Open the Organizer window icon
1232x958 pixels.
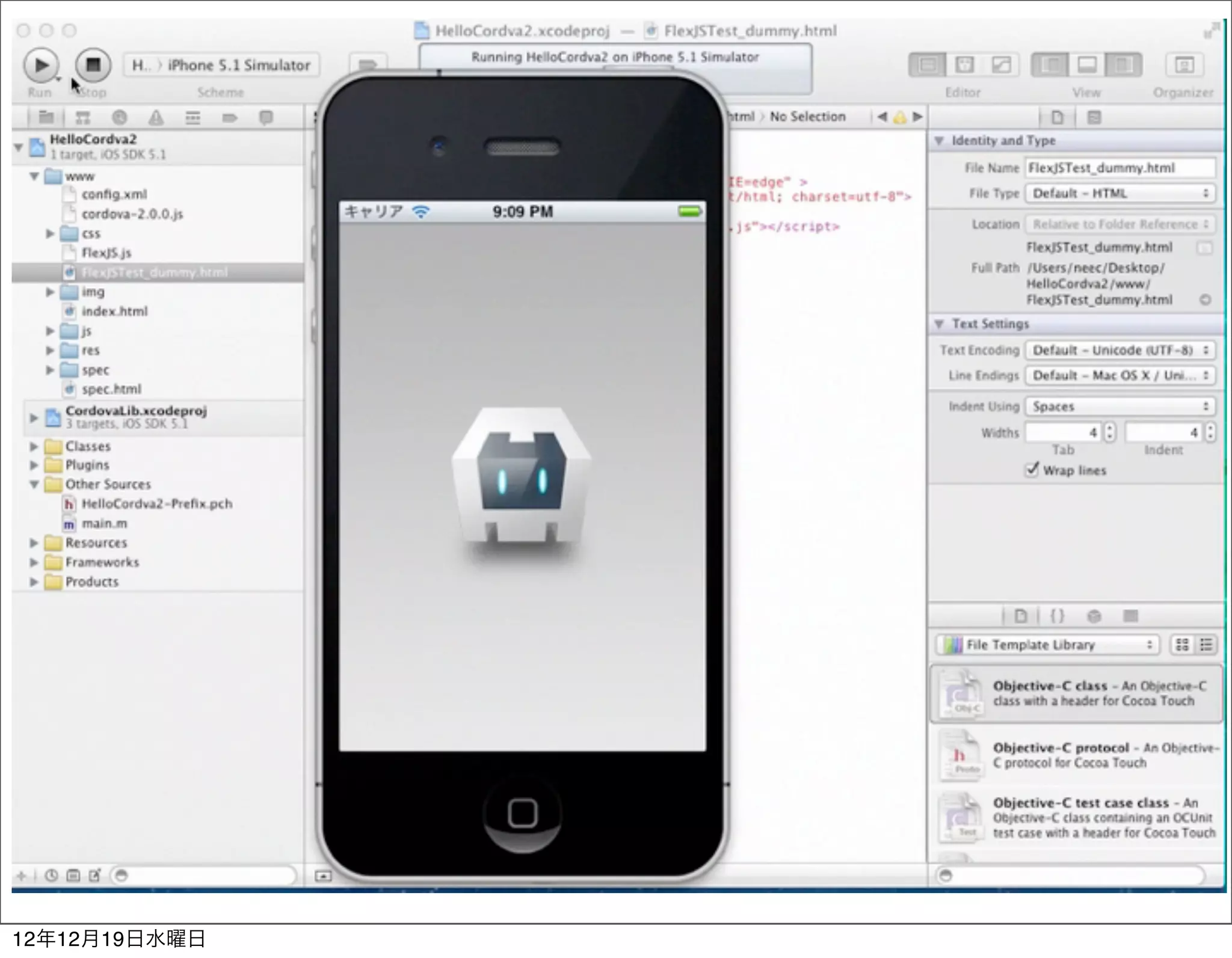[1184, 65]
